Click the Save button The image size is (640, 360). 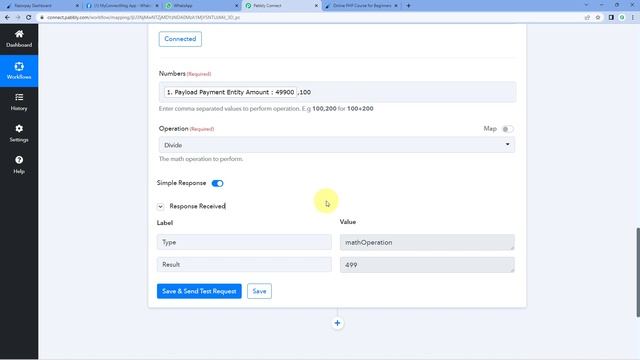pos(259,291)
